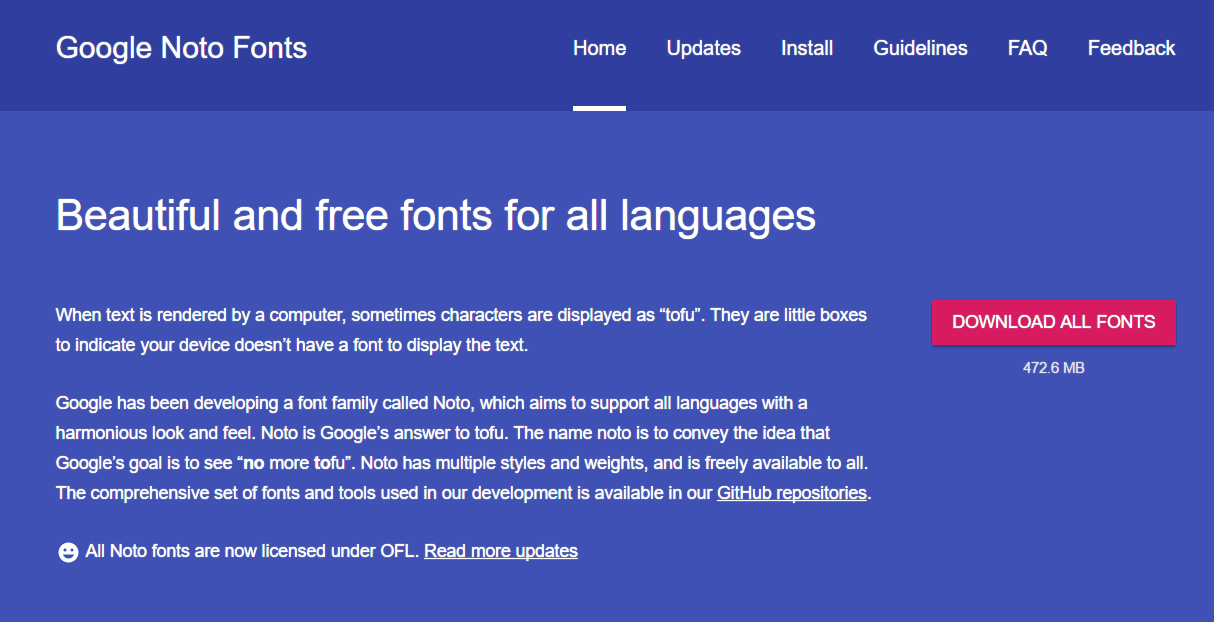
Task: Navigate to the Guidelines page
Action: point(920,48)
